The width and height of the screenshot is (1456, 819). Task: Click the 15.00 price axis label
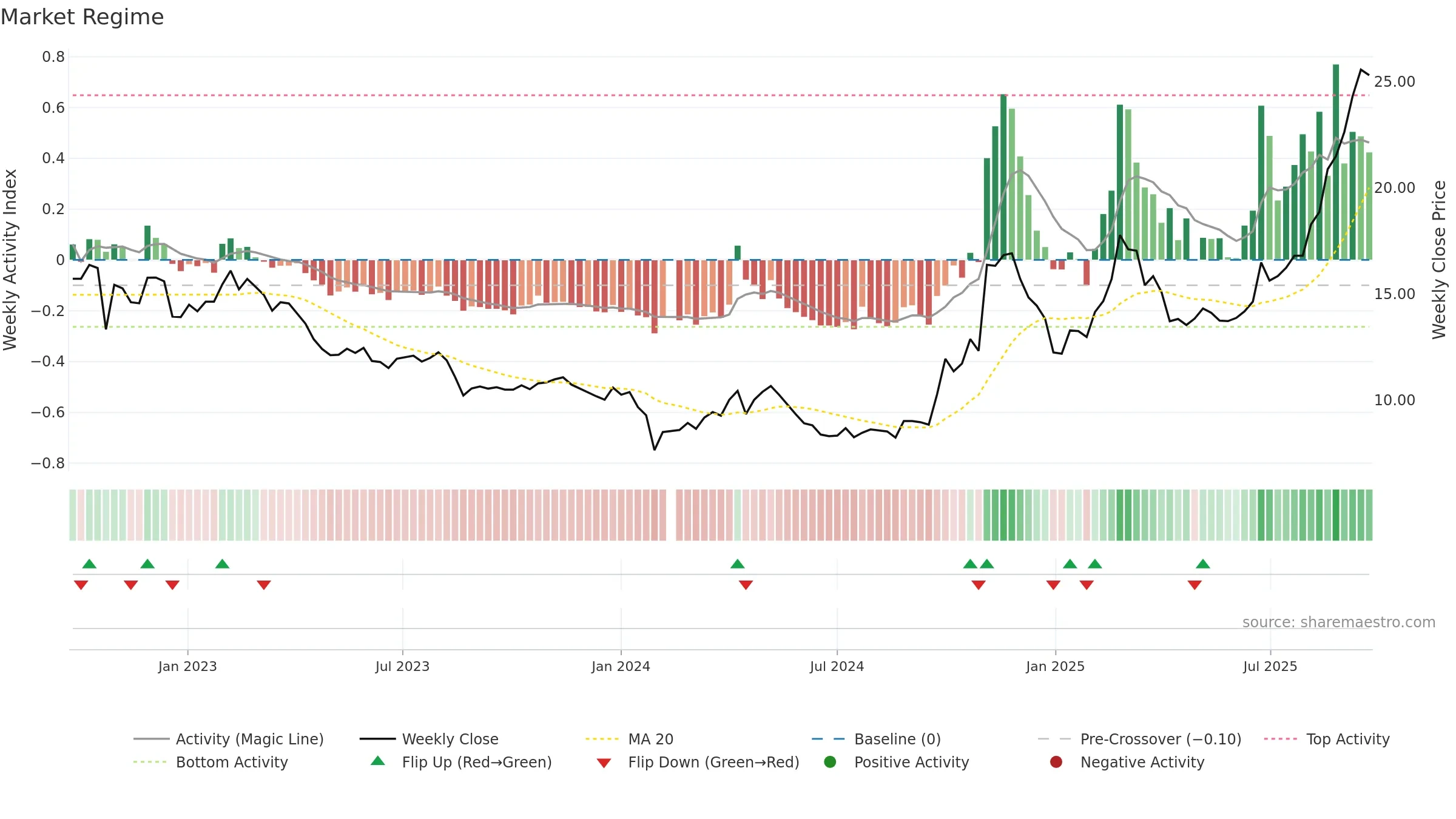[x=1394, y=294]
